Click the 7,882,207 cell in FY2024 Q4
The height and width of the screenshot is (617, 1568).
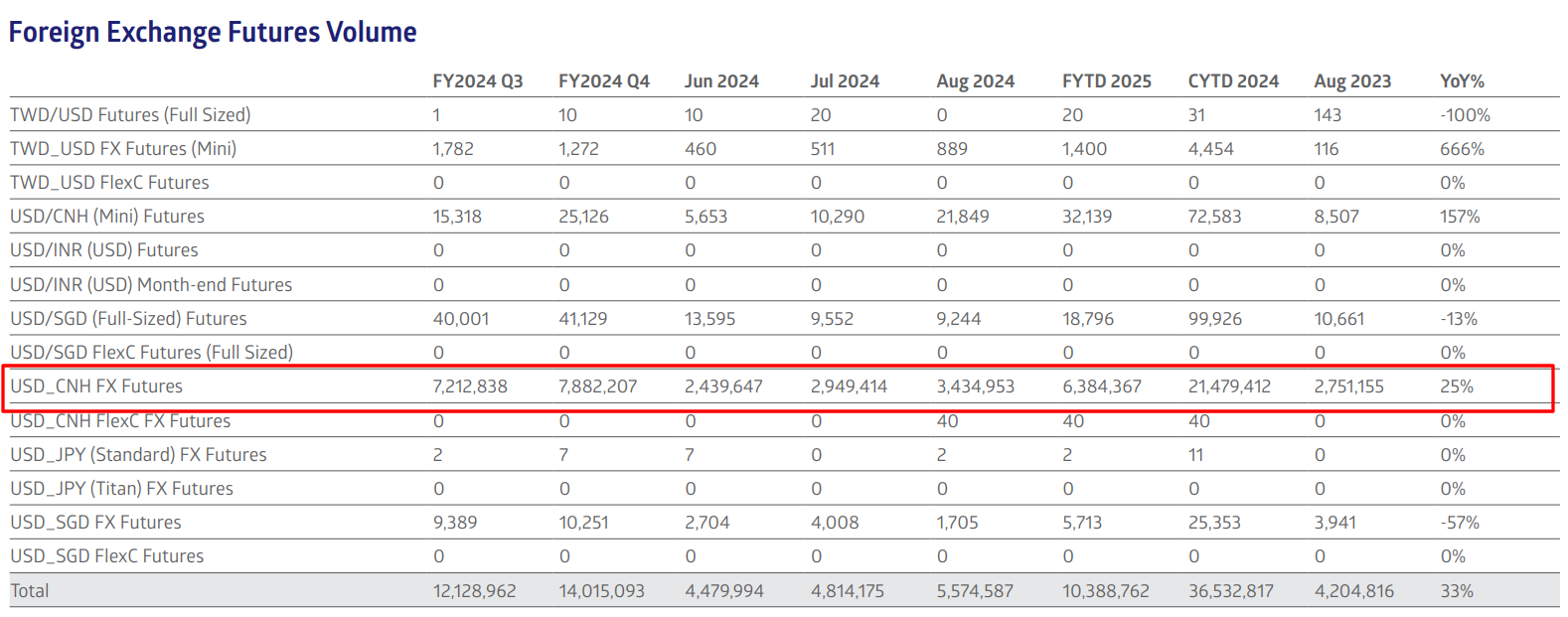point(597,386)
